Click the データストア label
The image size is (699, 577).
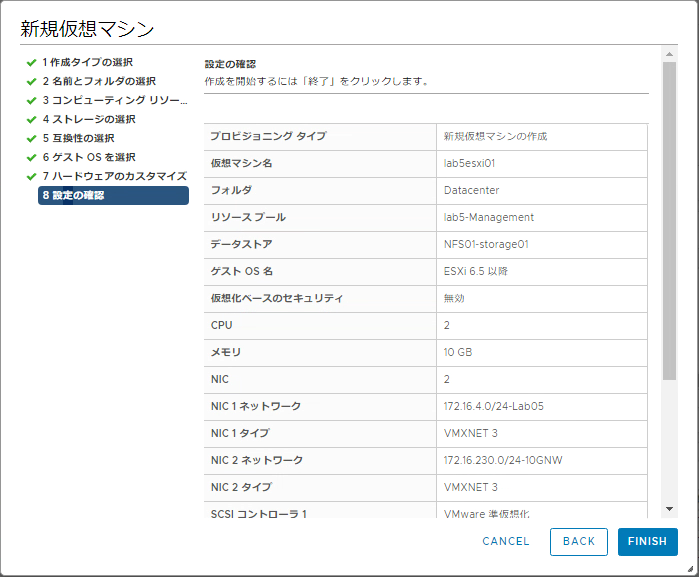coord(241,244)
